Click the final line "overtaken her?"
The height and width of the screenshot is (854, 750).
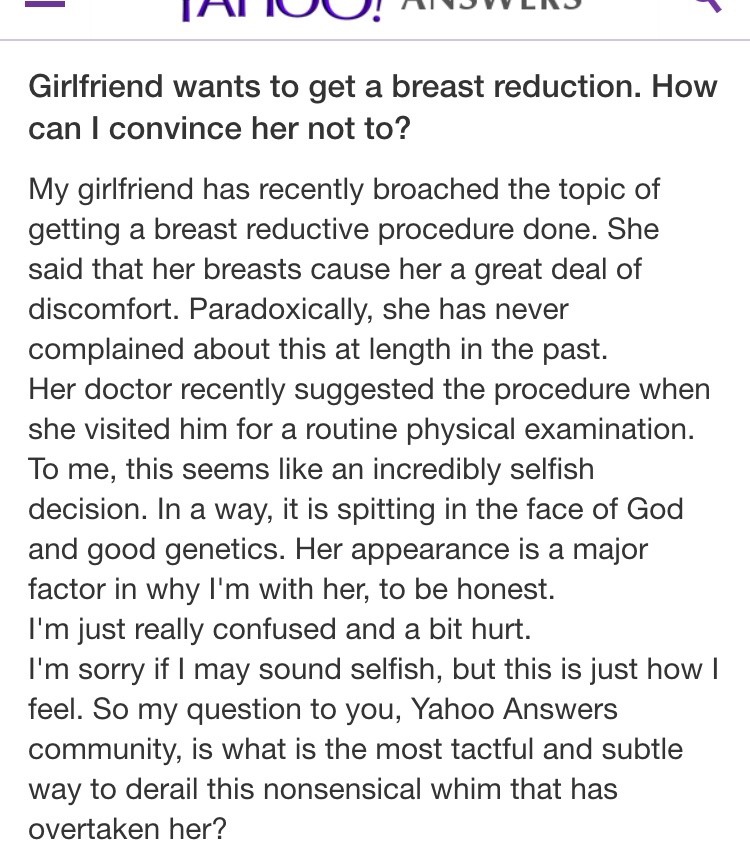[x=127, y=830]
